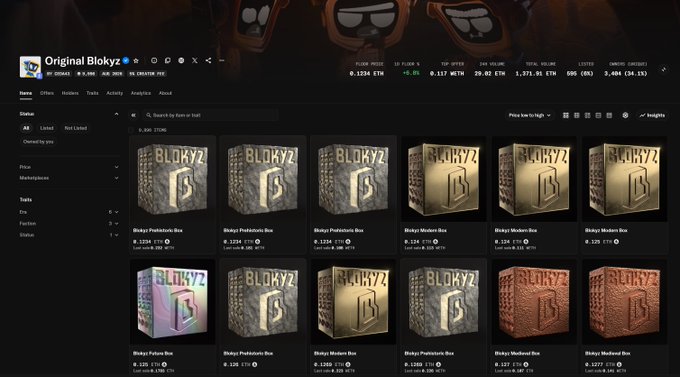Open the creator name link under the title
The image size is (680, 377).
(x=59, y=74)
